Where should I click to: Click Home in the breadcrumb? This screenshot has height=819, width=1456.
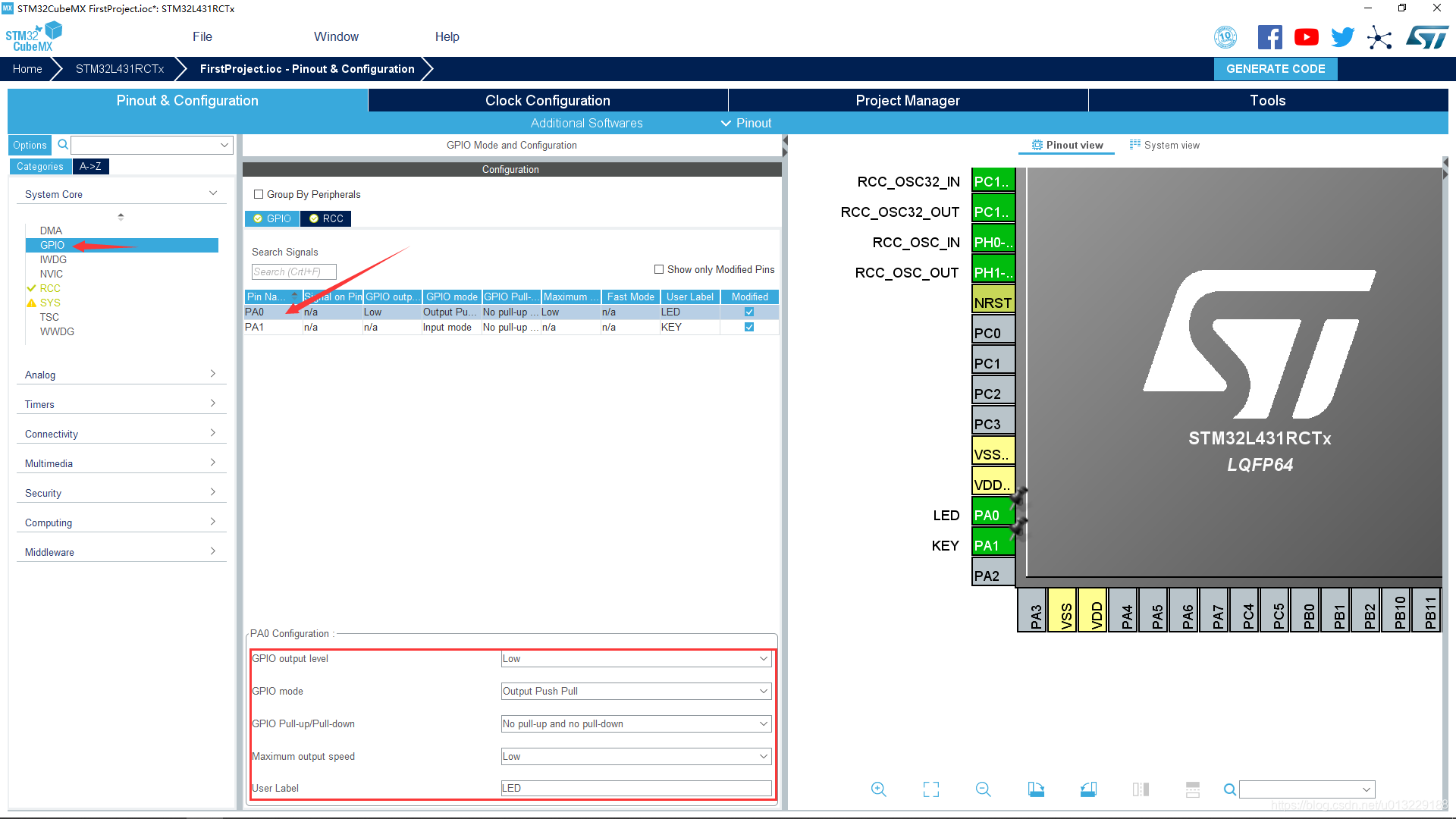(x=27, y=68)
